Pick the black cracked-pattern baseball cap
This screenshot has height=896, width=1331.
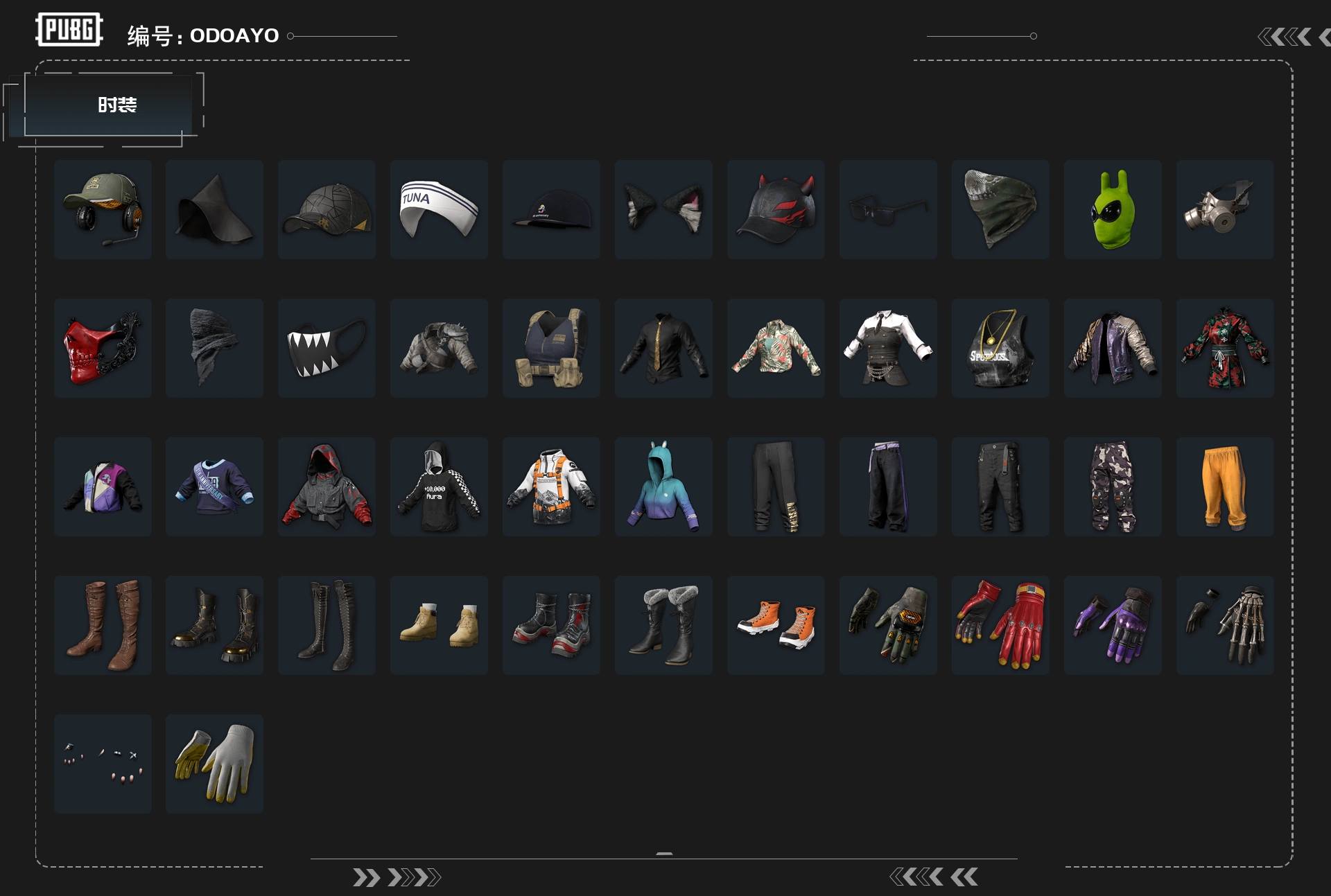click(x=327, y=209)
